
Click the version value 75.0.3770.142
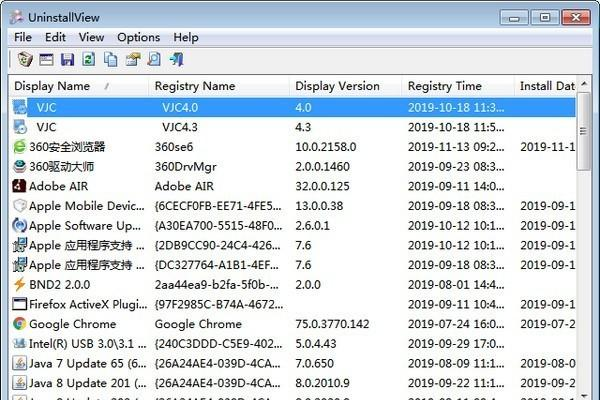332,324
